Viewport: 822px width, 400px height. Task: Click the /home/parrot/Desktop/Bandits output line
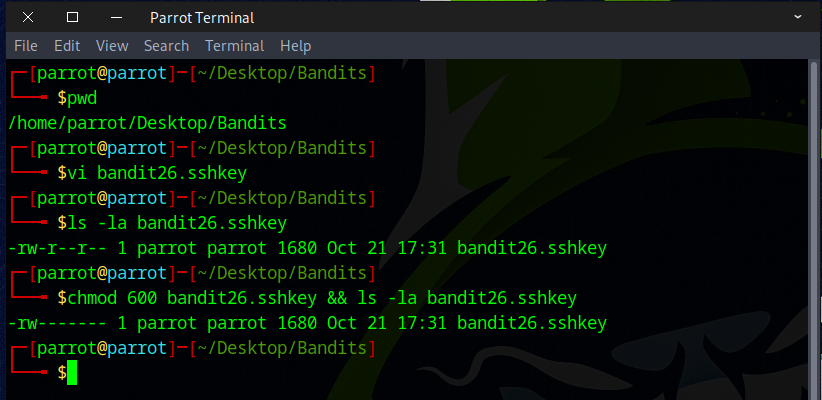[147, 124]
